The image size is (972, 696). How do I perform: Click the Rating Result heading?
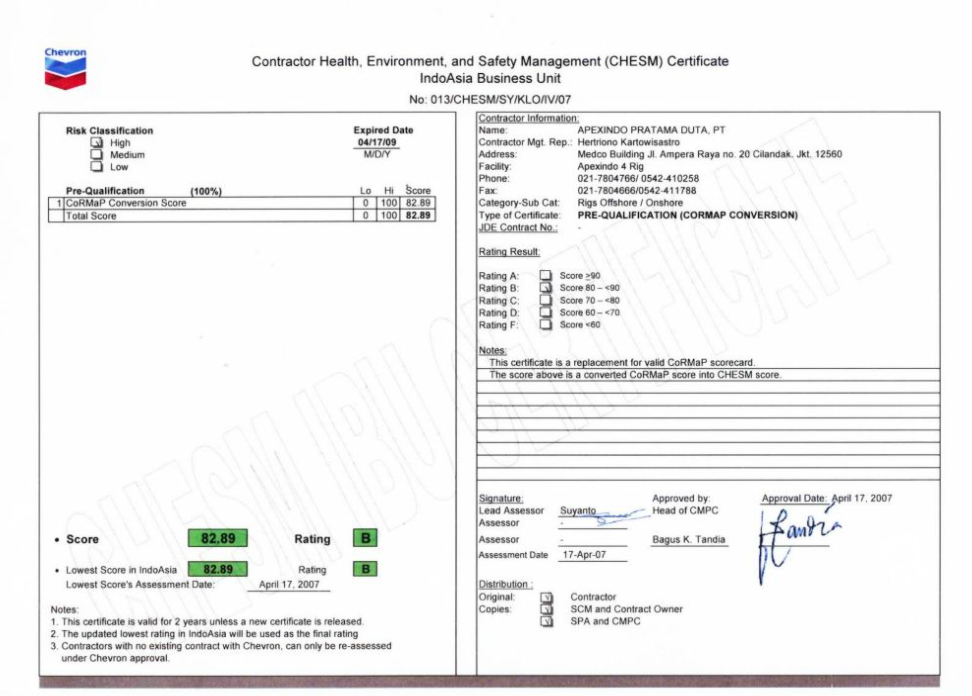pyautogui.click(x=509, y=252)
